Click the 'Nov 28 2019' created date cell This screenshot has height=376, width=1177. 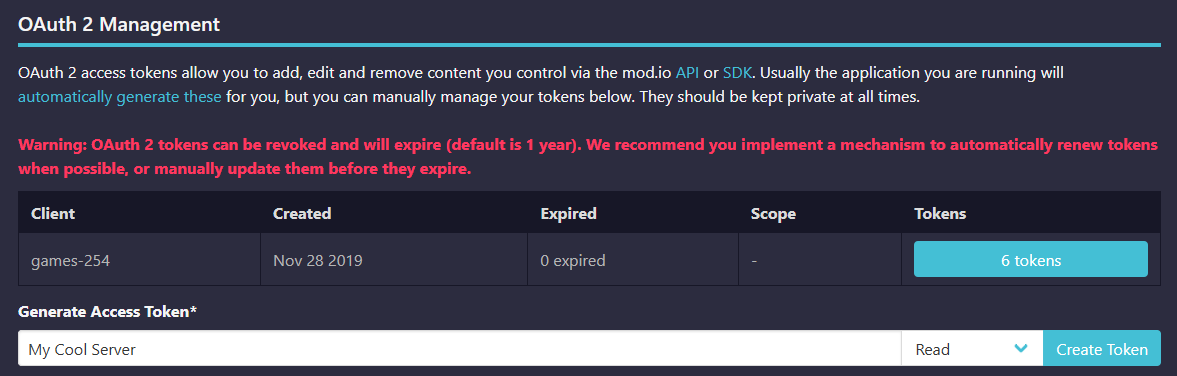[394, 260]
